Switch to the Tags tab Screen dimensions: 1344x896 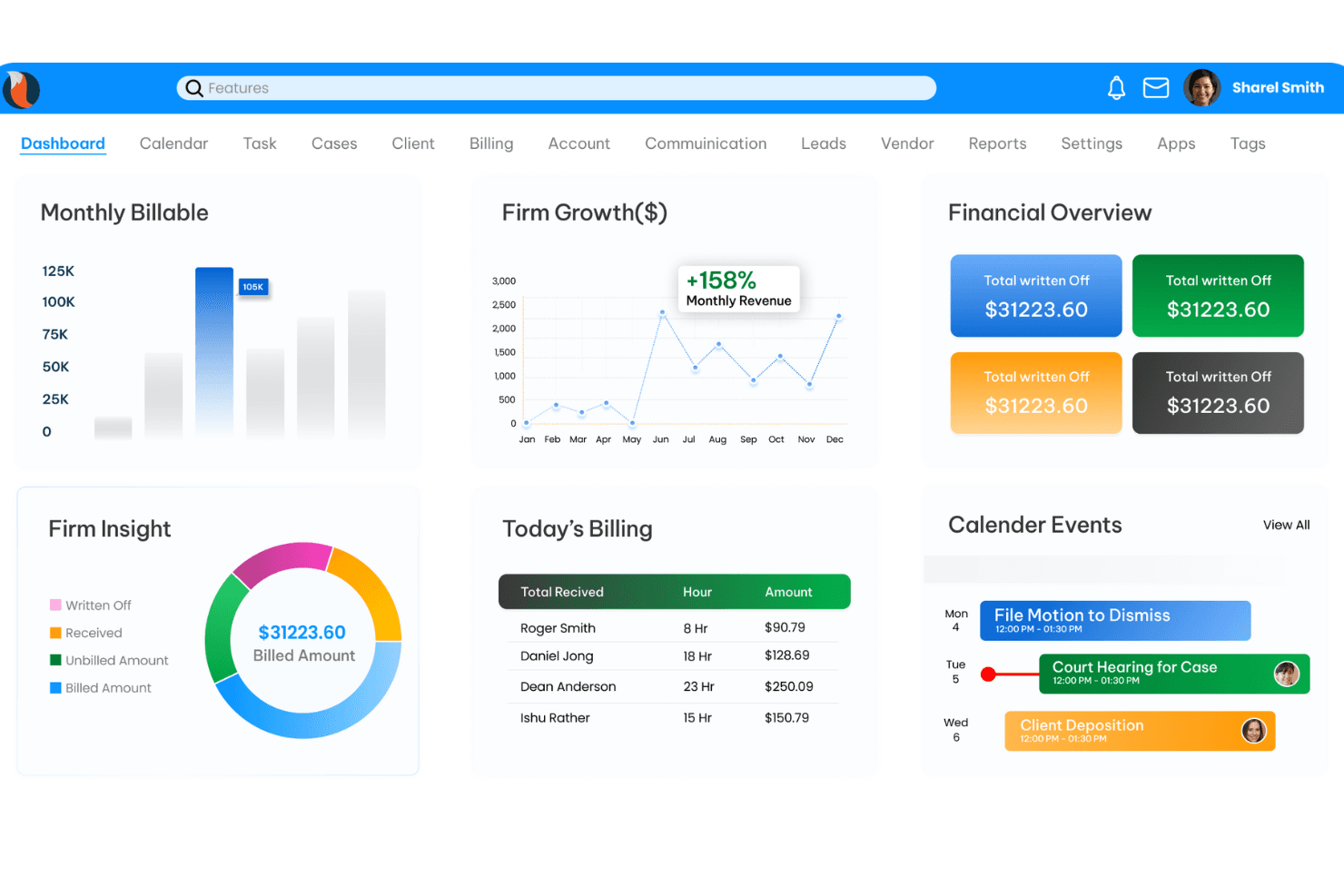[1248, 143]
